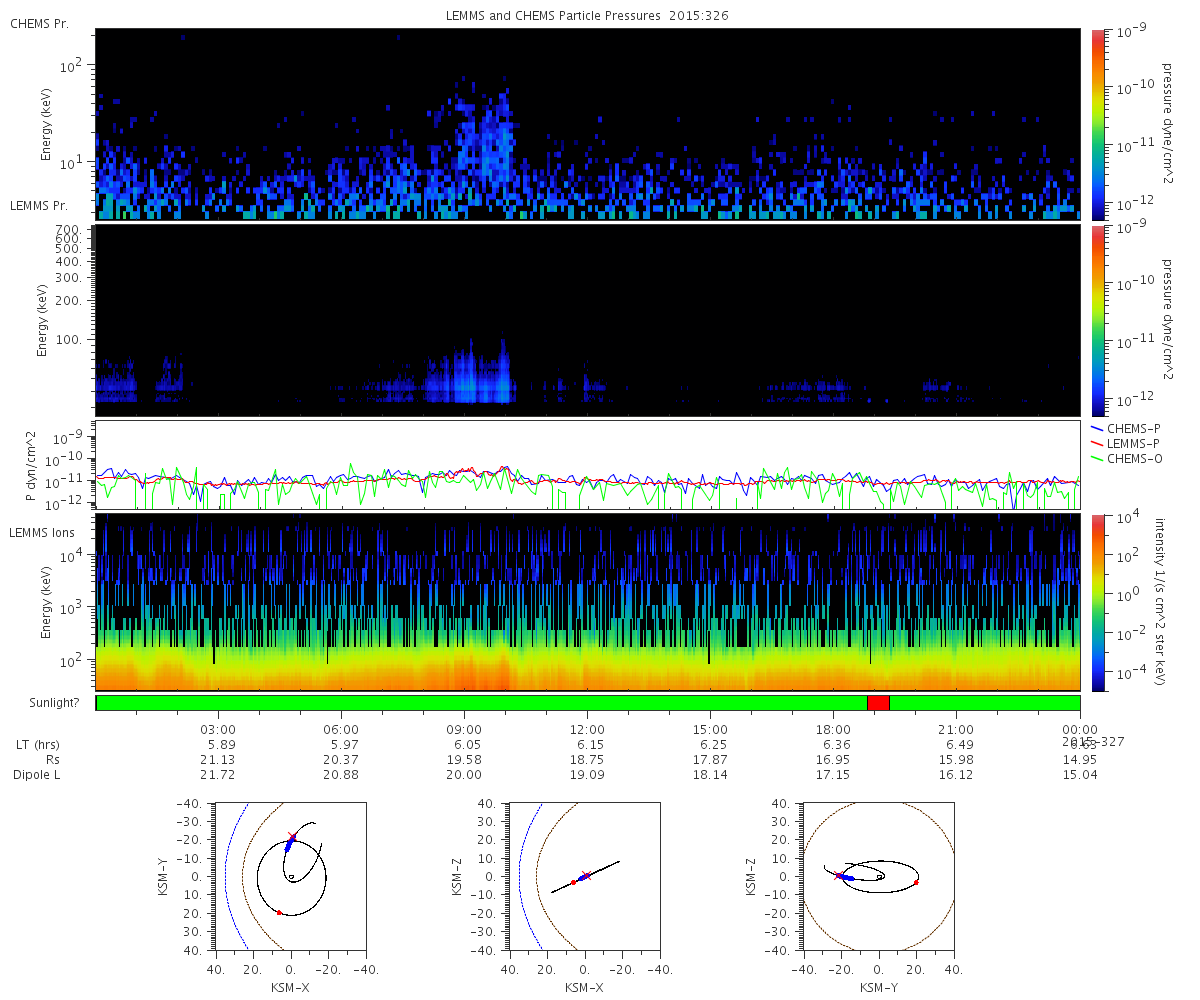Click the 09:00 time axis tick label
Viewport: 1200px width, 1000px height.
point(464,729)
